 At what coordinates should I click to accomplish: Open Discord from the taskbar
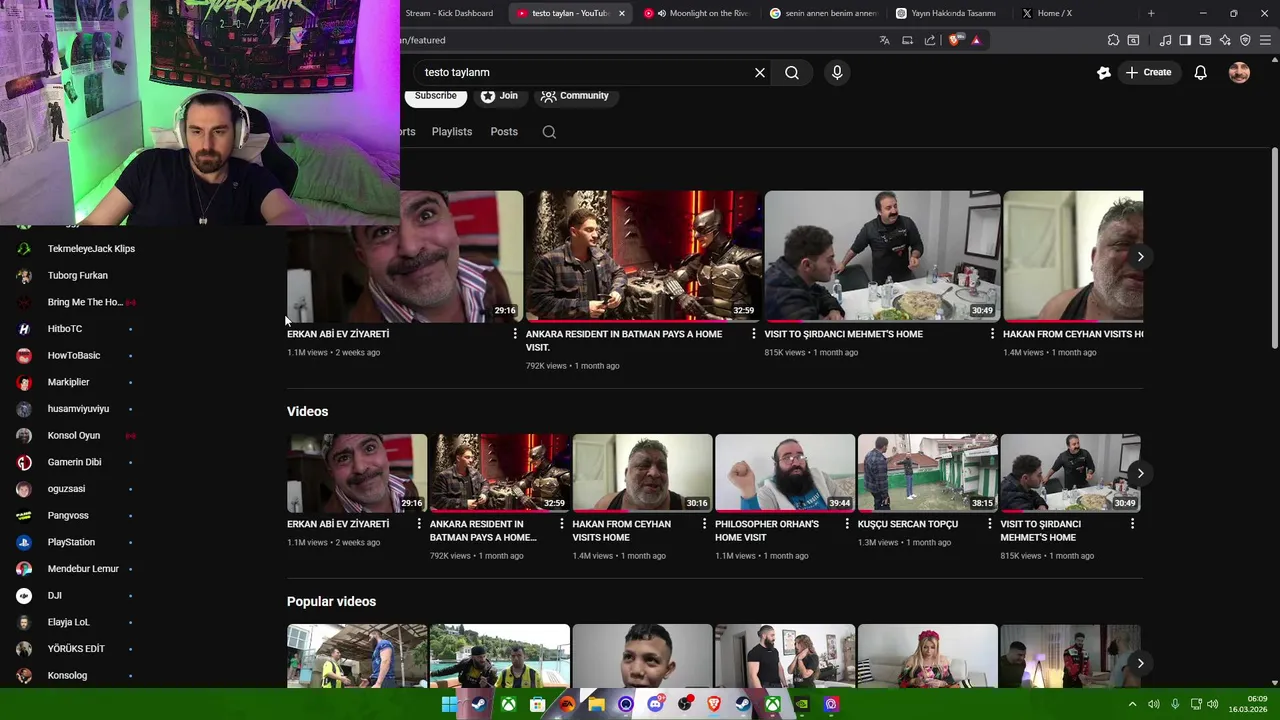click(655, 704)
